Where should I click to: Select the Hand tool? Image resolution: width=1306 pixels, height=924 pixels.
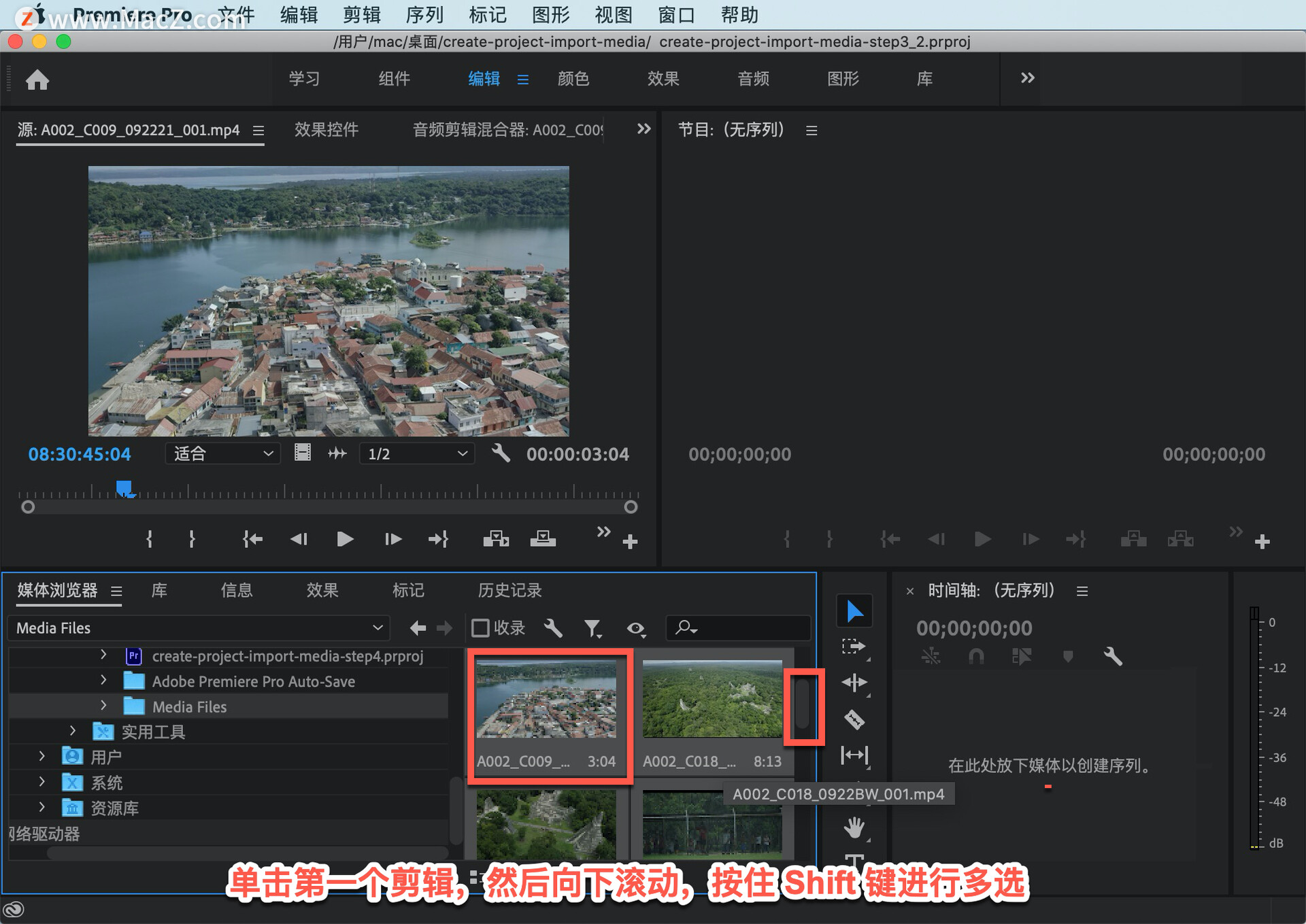(x=854, y=827)
